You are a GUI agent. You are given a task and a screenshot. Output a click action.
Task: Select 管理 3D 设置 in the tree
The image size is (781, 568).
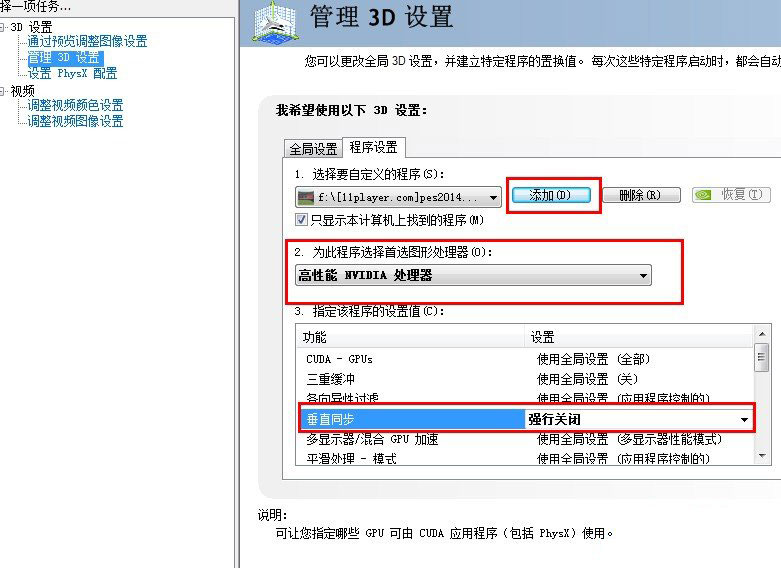(x=65, y=58)
